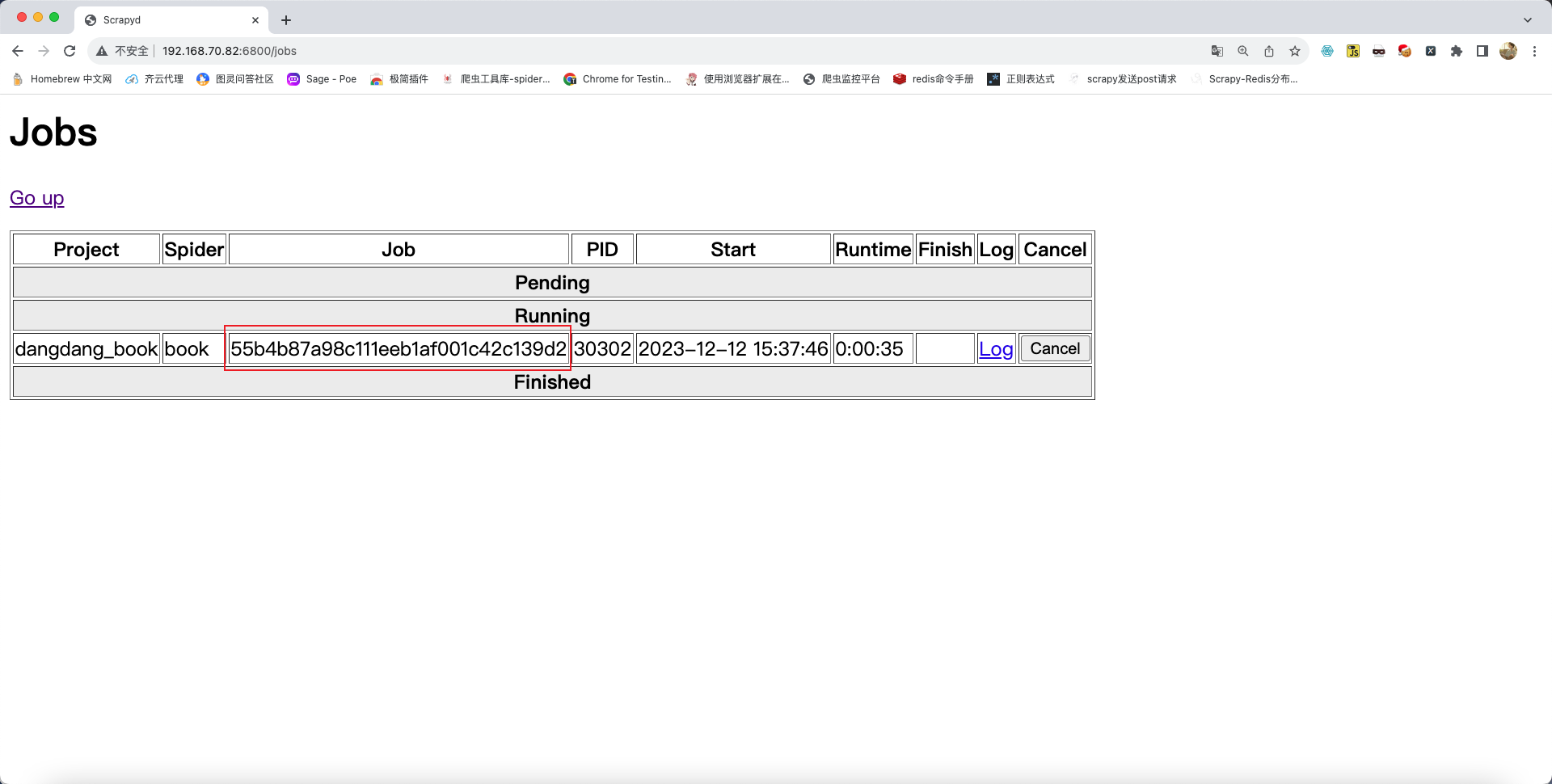
Task: Click the Start column header
Action: pyautogui.click(x=733, y=250)
